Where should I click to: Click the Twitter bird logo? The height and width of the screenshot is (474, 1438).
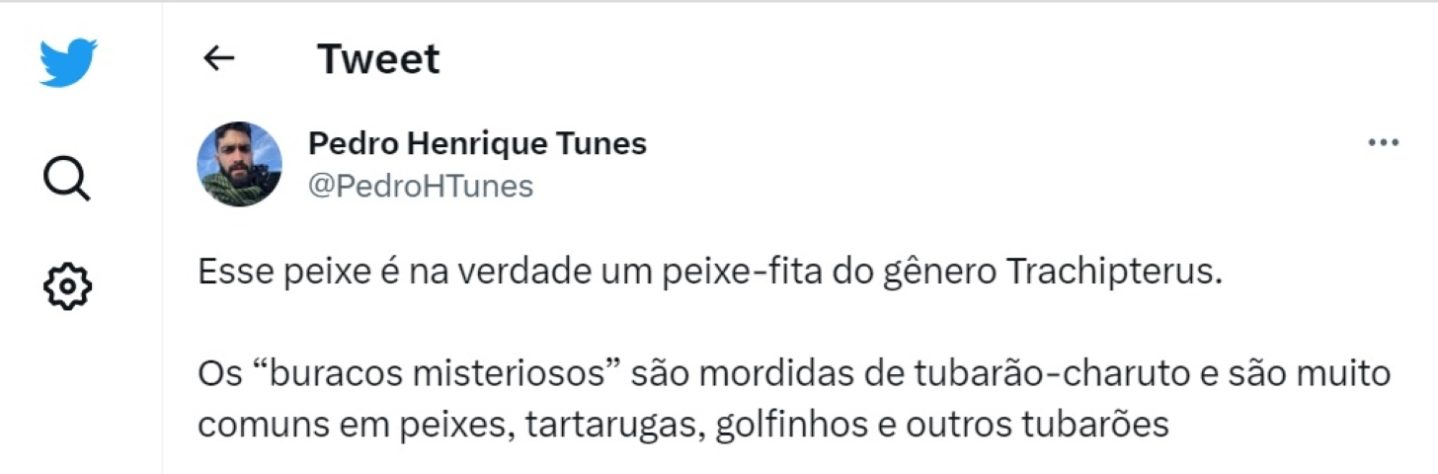pyautogui.click(x=68, y=62)
